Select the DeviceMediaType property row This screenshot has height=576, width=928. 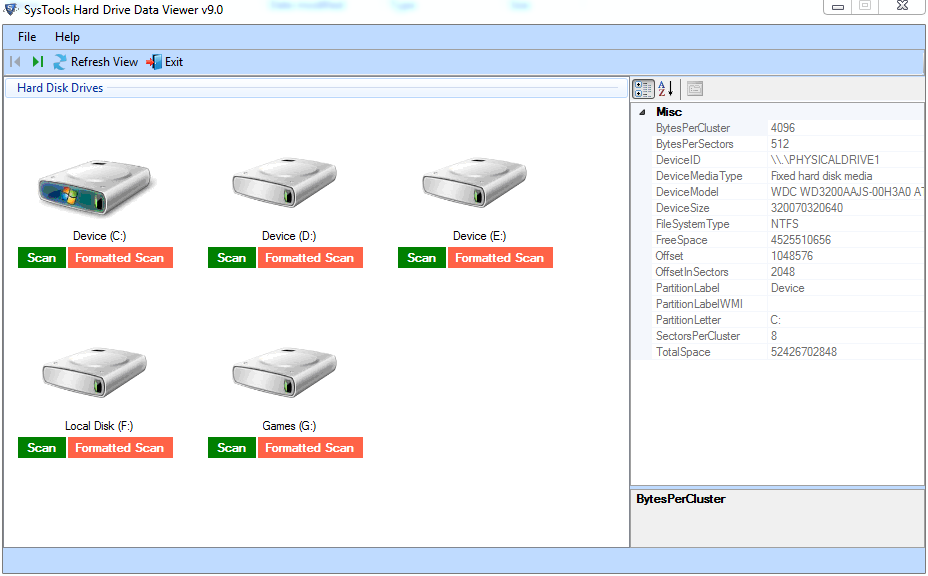pos(787,176)
